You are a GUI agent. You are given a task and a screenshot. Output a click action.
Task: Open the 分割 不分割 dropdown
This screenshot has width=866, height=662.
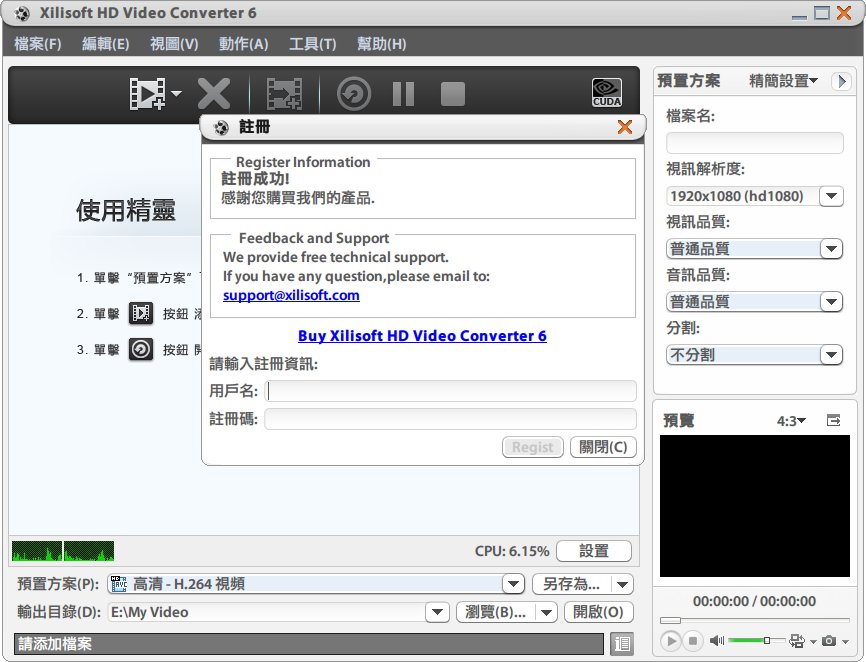click(x=831, y=355)
